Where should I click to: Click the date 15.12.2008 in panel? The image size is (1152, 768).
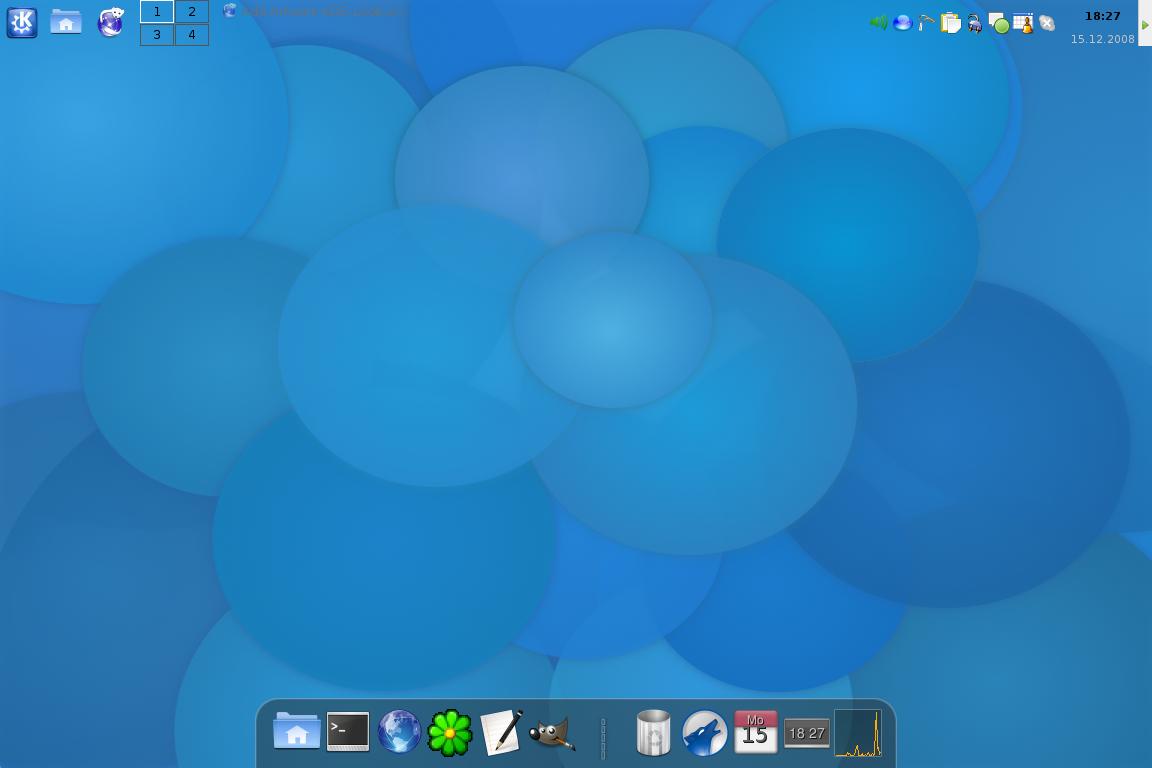1102,39
